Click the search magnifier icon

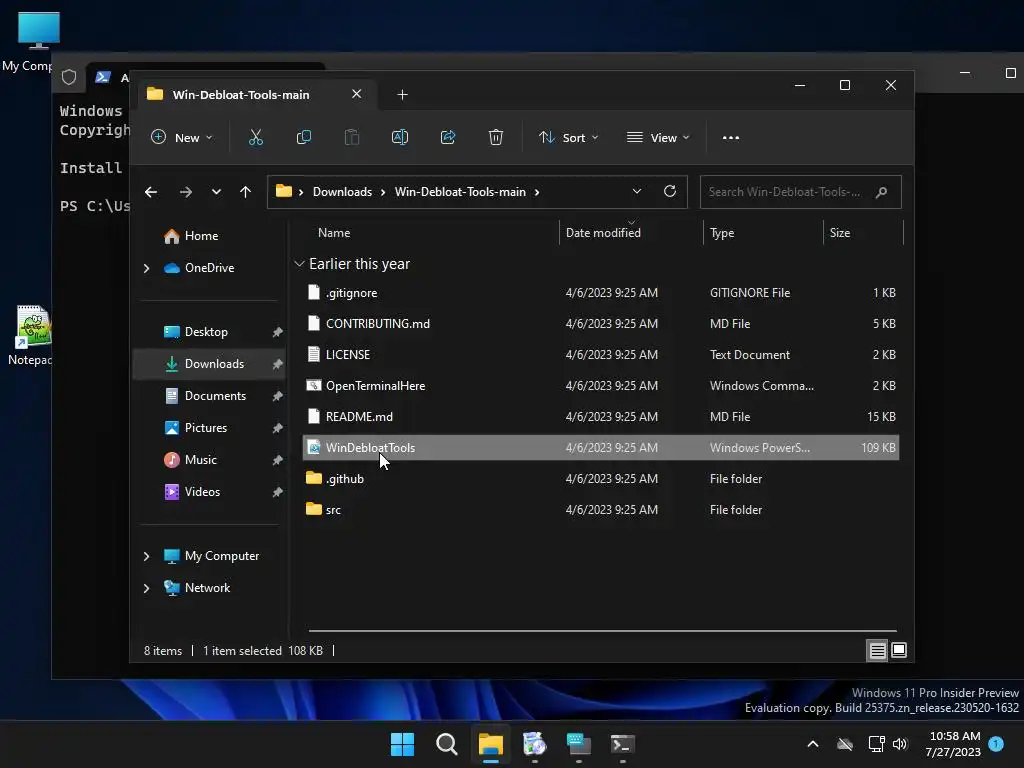click(x=881, y=192)
